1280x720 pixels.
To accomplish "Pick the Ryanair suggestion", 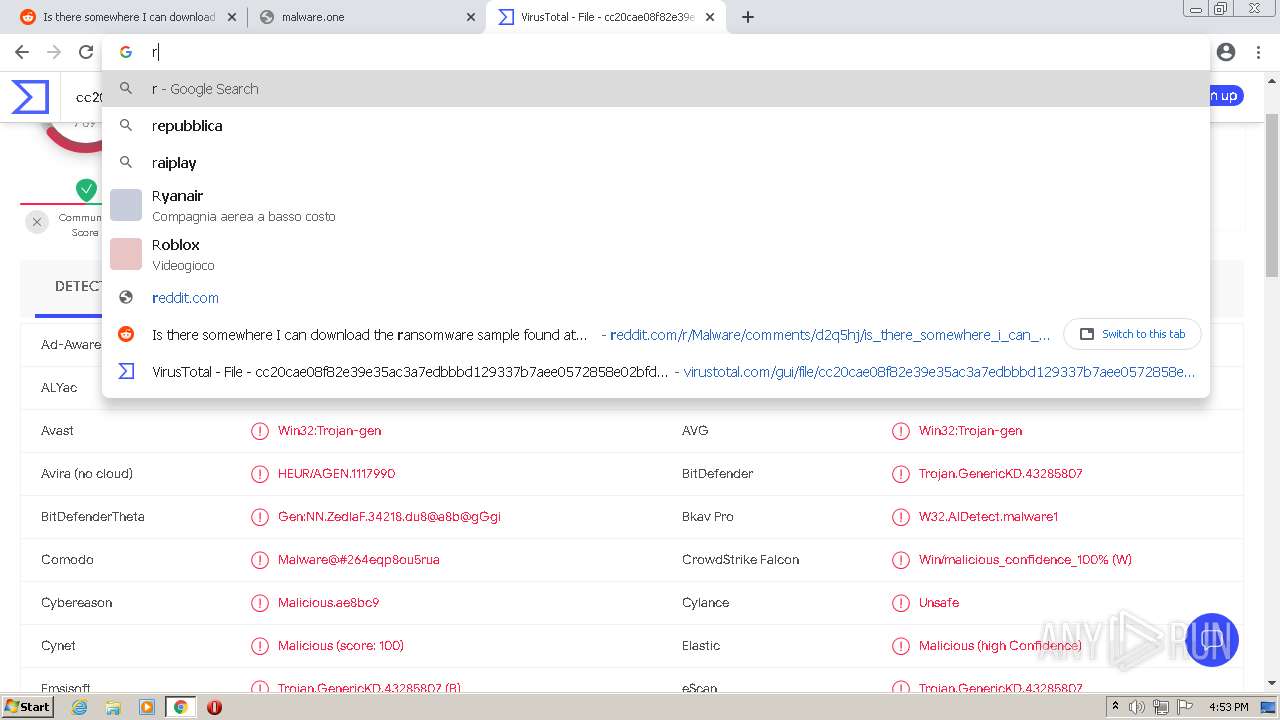I will tap(655, 205).
